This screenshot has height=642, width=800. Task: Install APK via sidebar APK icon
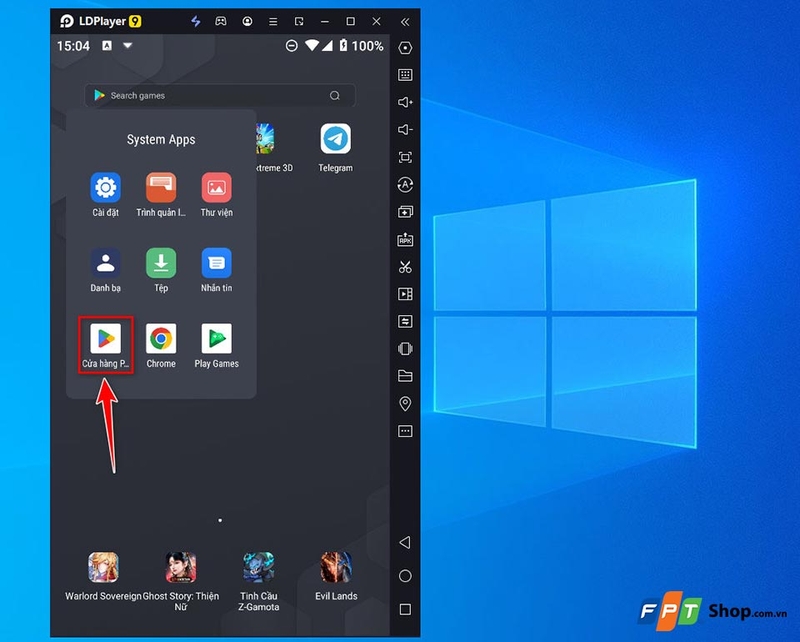[405, 239]
